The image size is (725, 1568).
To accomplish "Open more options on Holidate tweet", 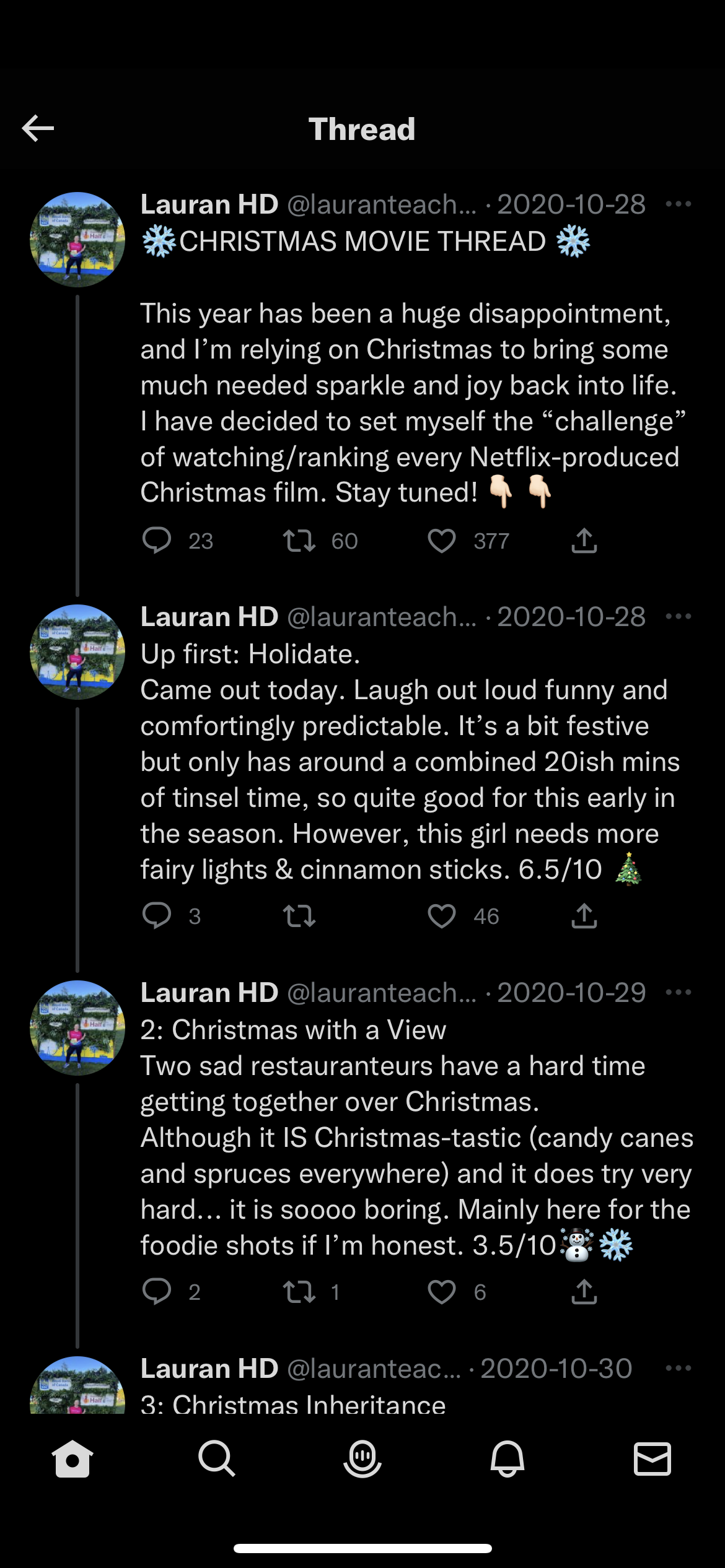I will click(678, 617).
